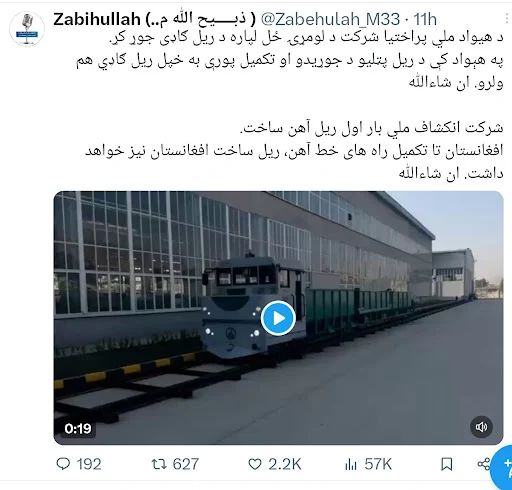Retweet this post
The height and width of the screenshot is (490, 512).
coord(159,464)
